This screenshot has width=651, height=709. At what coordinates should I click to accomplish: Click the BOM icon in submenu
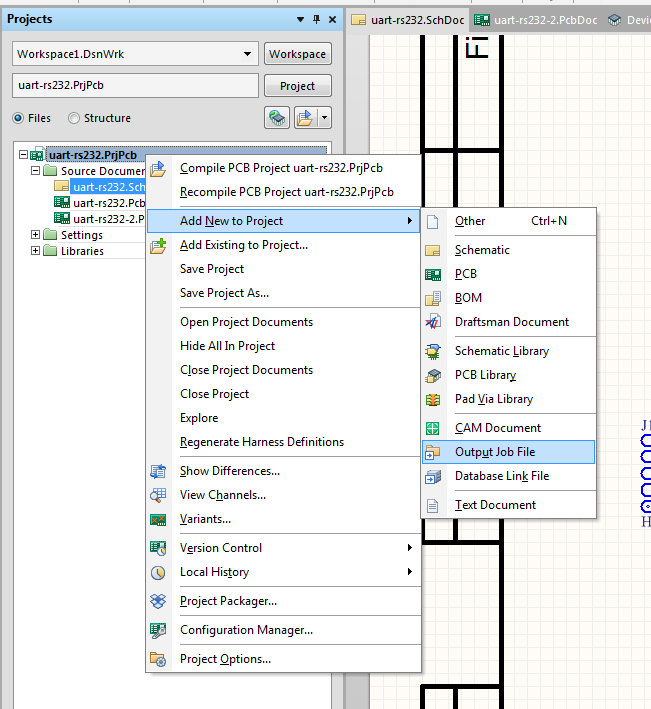coord(433,298)
